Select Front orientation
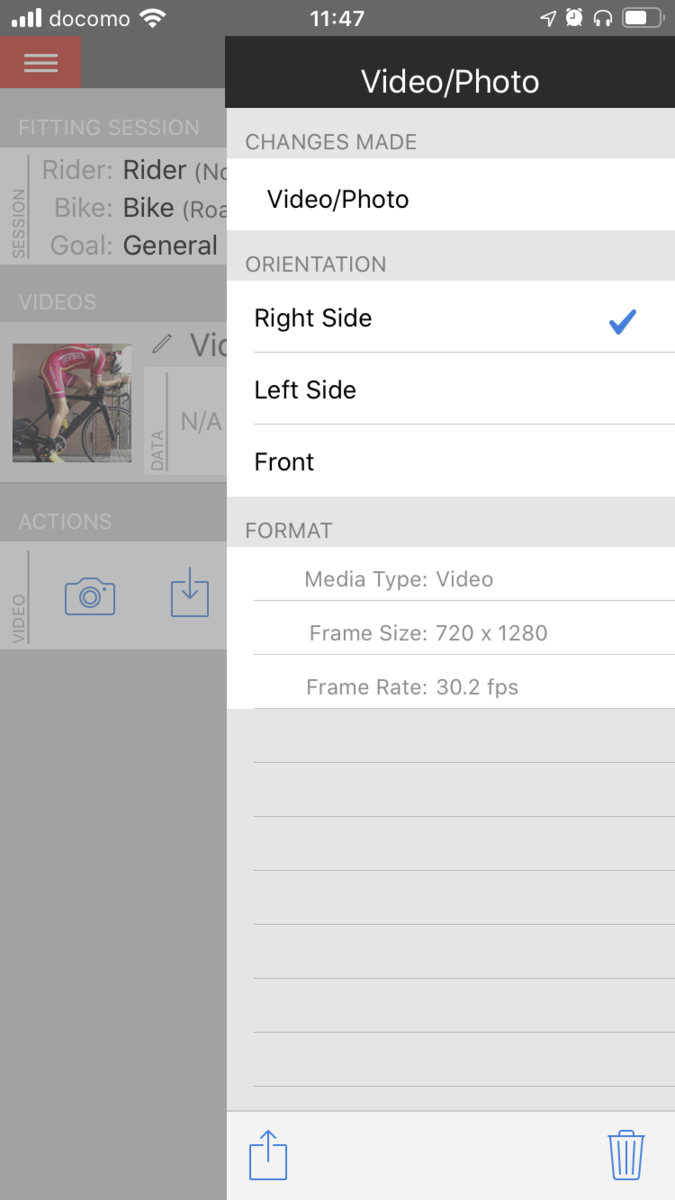675x1200 pixels. [x=284, y=462]
